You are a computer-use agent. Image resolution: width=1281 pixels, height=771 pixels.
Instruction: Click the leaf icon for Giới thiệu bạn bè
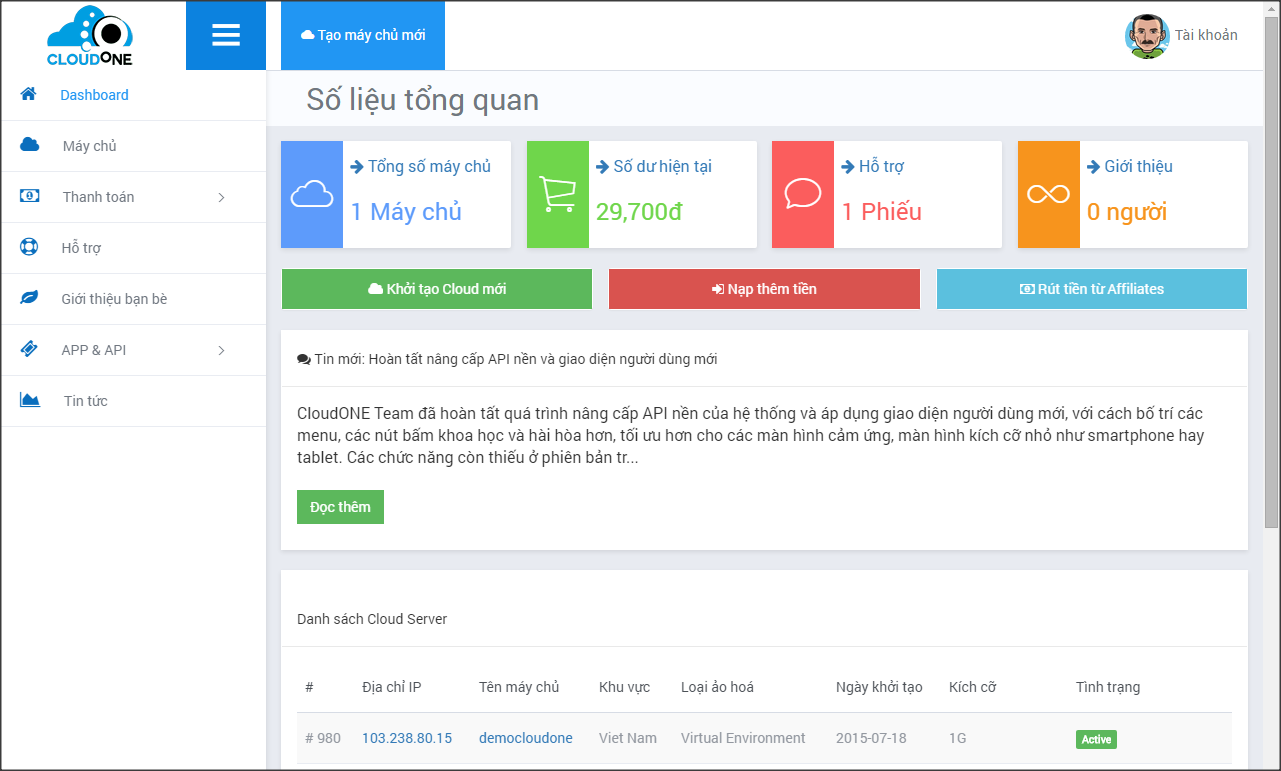click(29, 298)
